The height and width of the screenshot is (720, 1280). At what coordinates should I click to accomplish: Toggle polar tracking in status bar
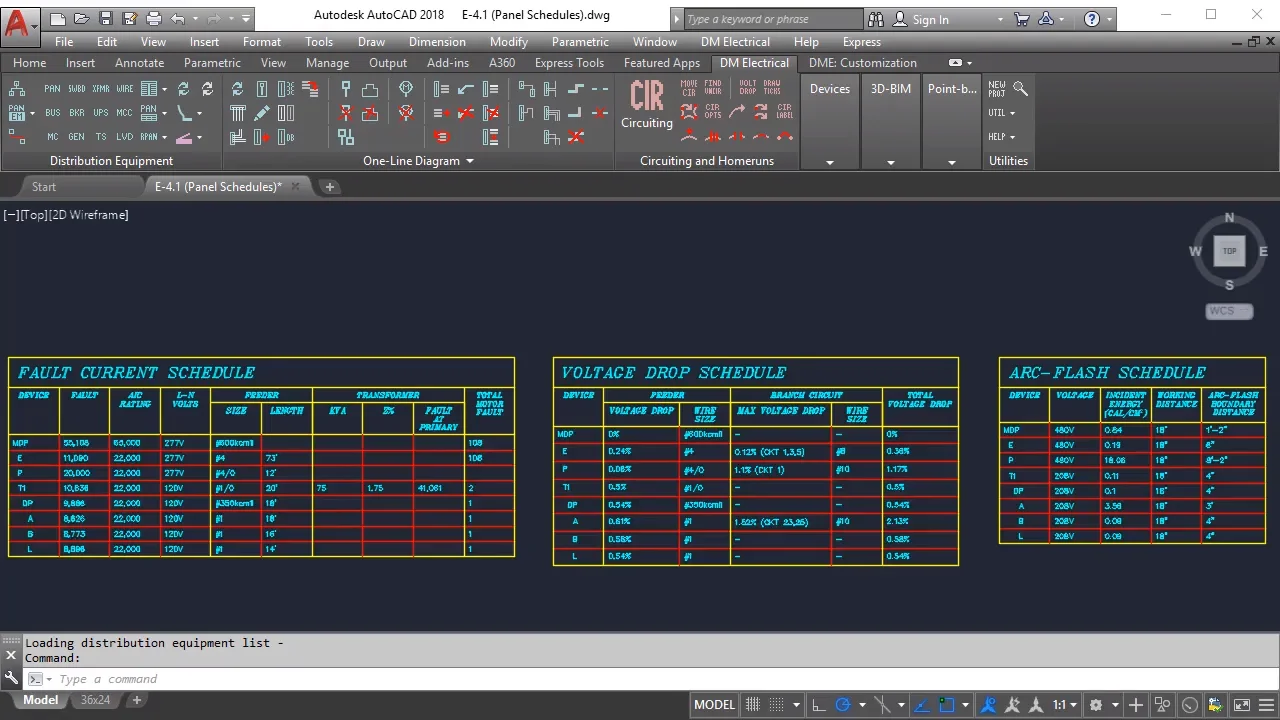(842, 705)
